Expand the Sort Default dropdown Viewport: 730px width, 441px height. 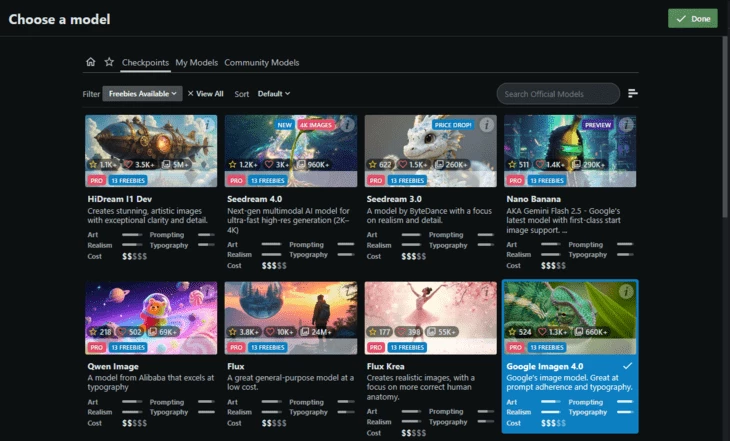(x=274, y=93)
